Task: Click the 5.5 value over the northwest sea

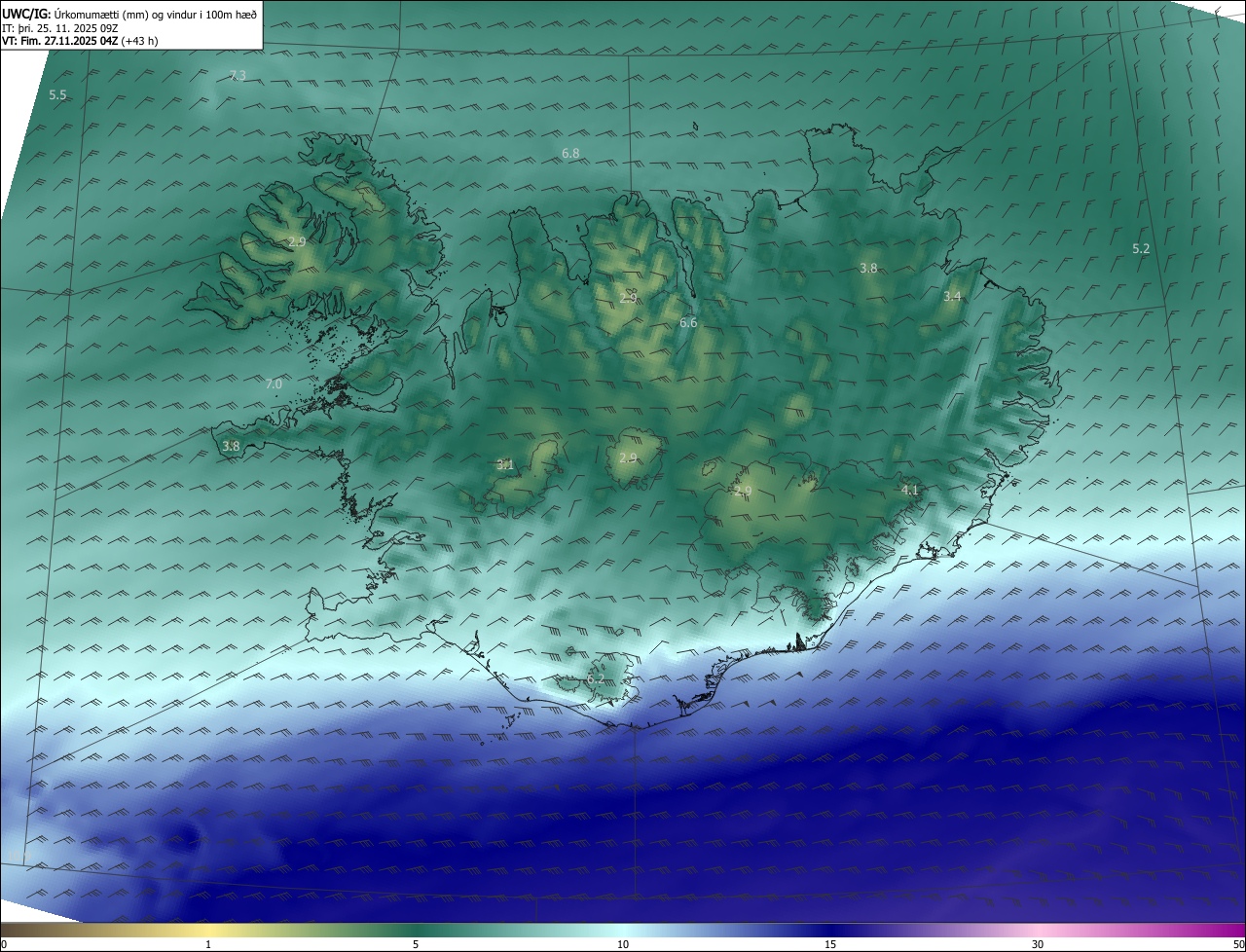Action: coord(57,95)
